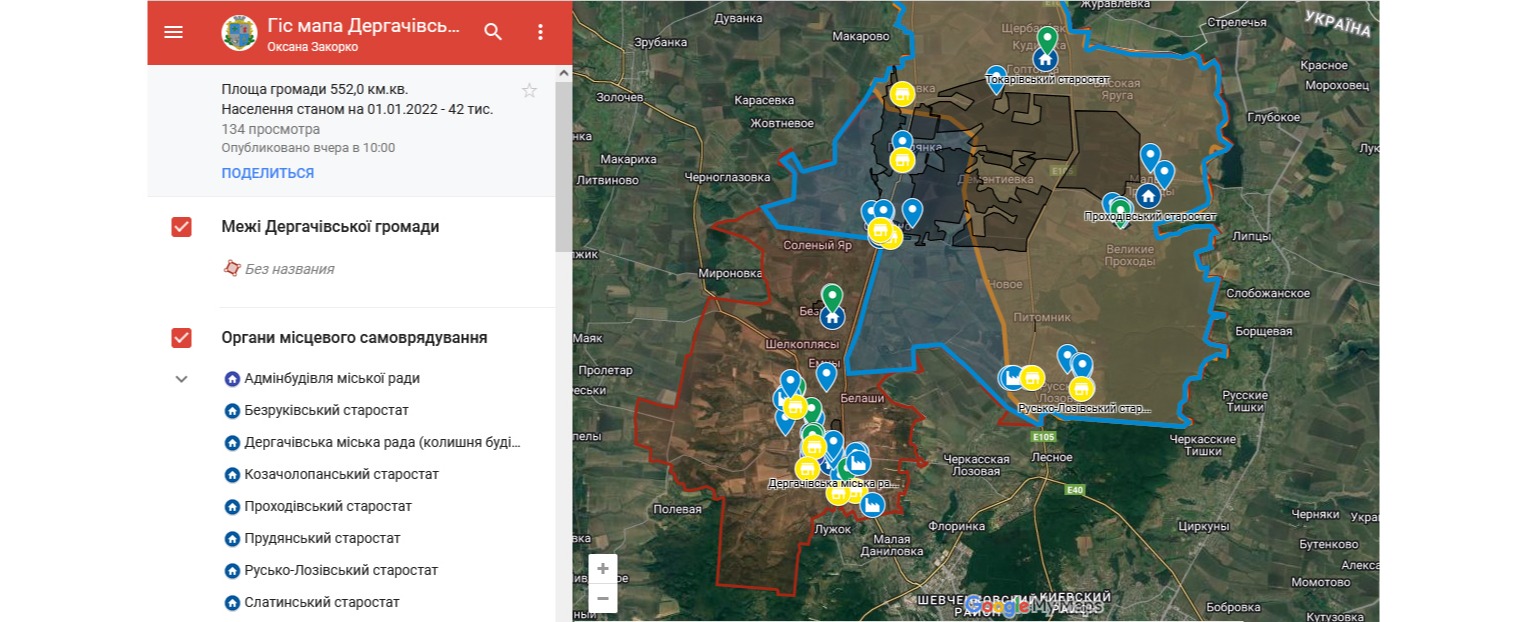This screenshot has width=1531, height=622.
Task: Open the three-dot more options menu
Action: click(540, 32)
